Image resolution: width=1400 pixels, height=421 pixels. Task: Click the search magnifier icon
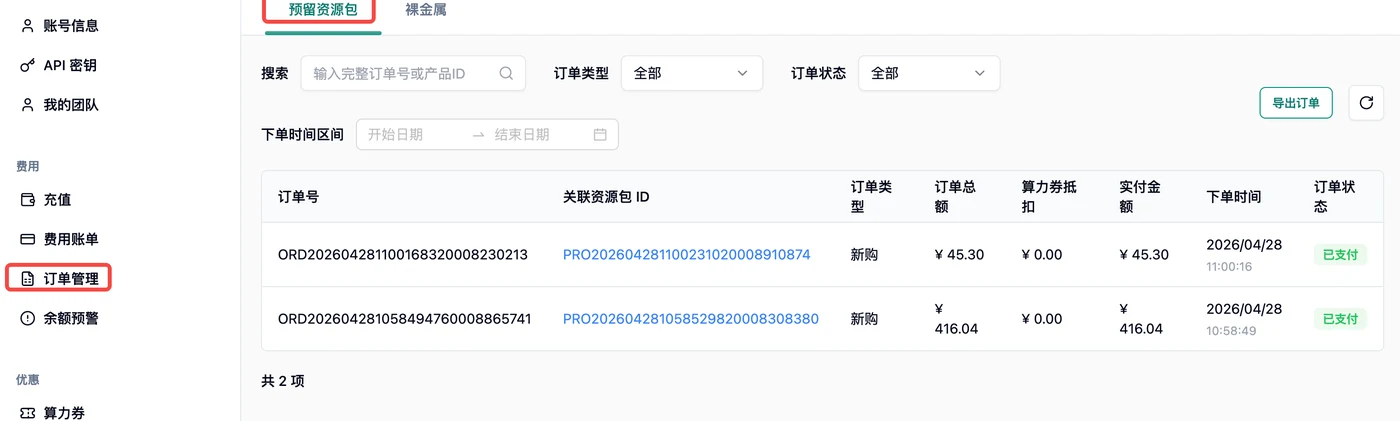(506, 73)
